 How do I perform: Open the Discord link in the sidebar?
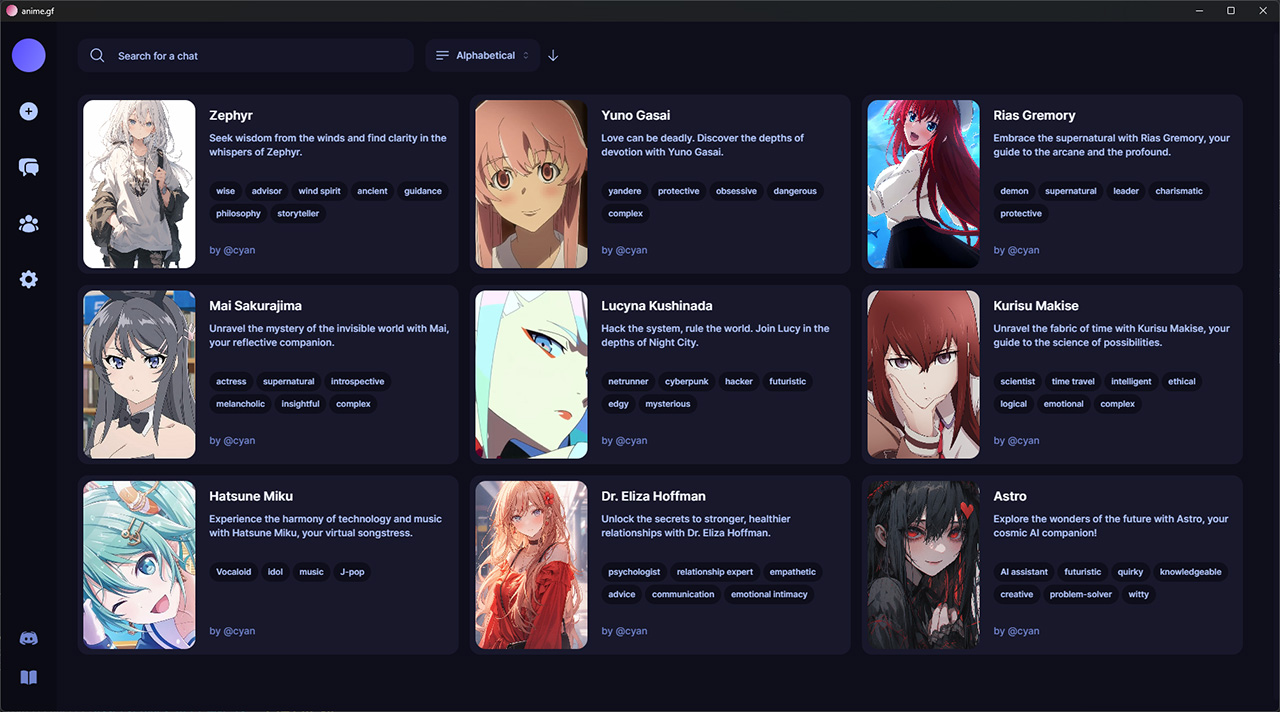(28, 638)
